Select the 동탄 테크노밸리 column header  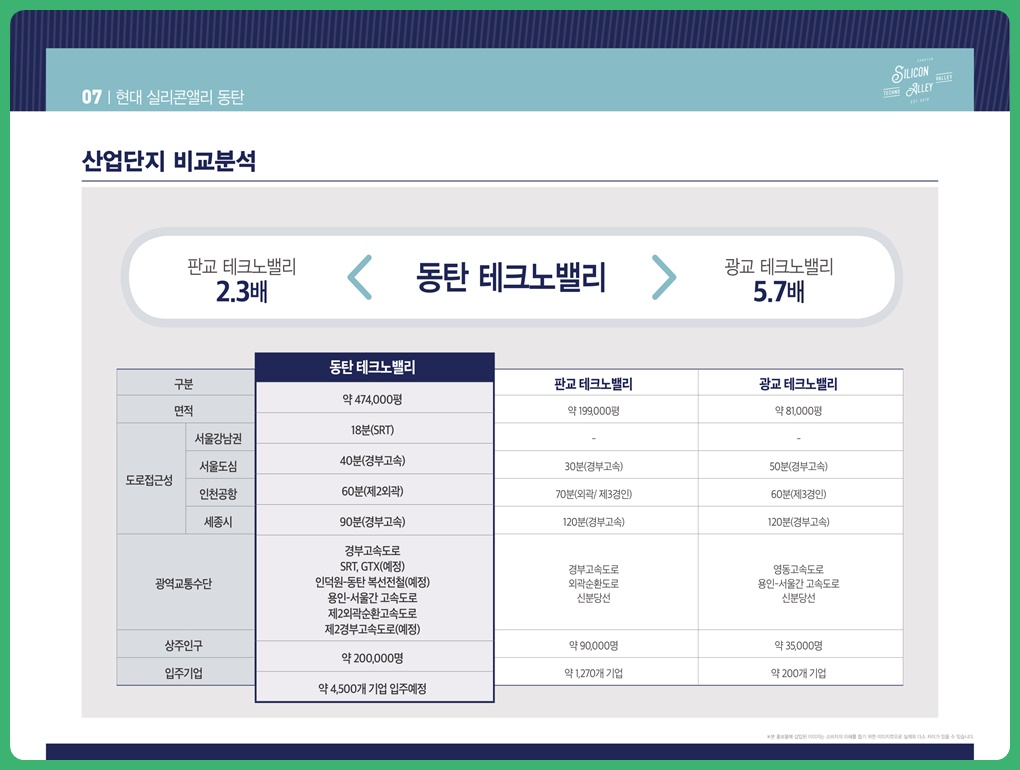coord(375,367)
